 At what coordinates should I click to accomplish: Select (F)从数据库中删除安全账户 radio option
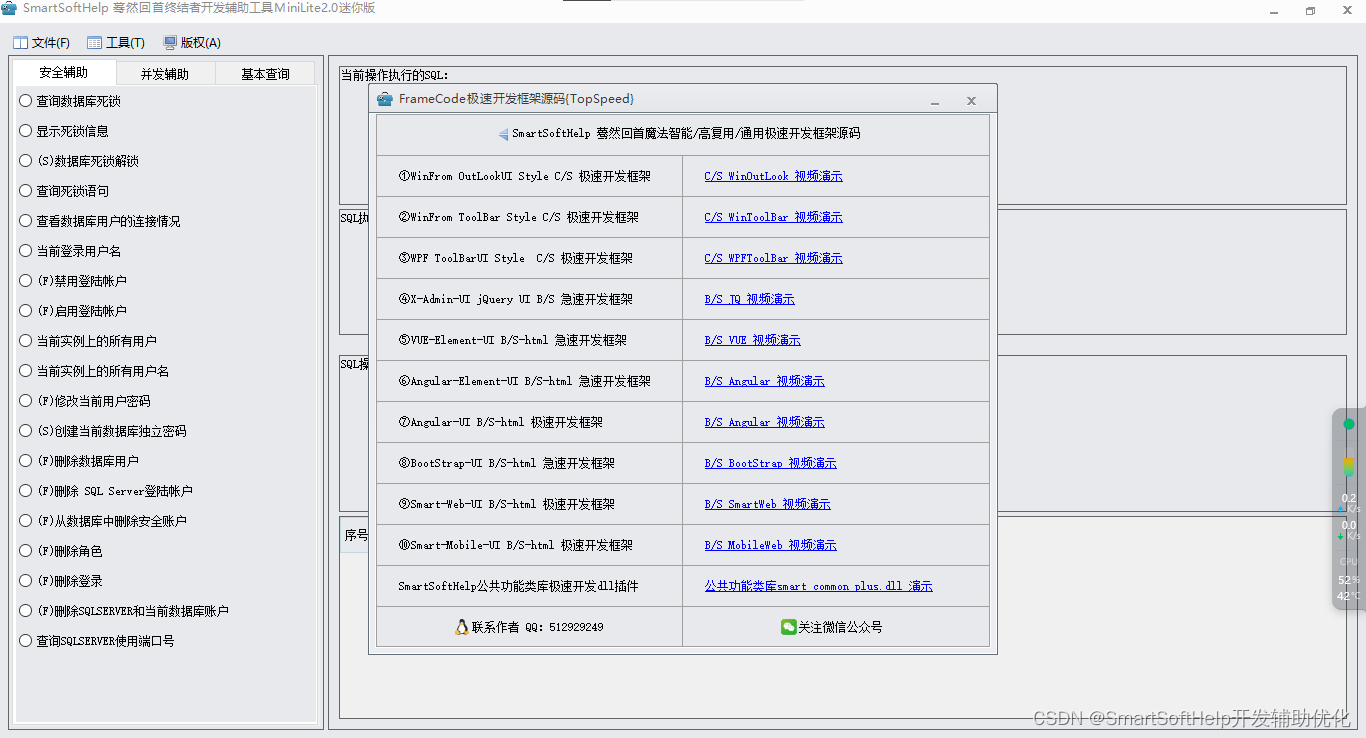(x=103, y=521)
